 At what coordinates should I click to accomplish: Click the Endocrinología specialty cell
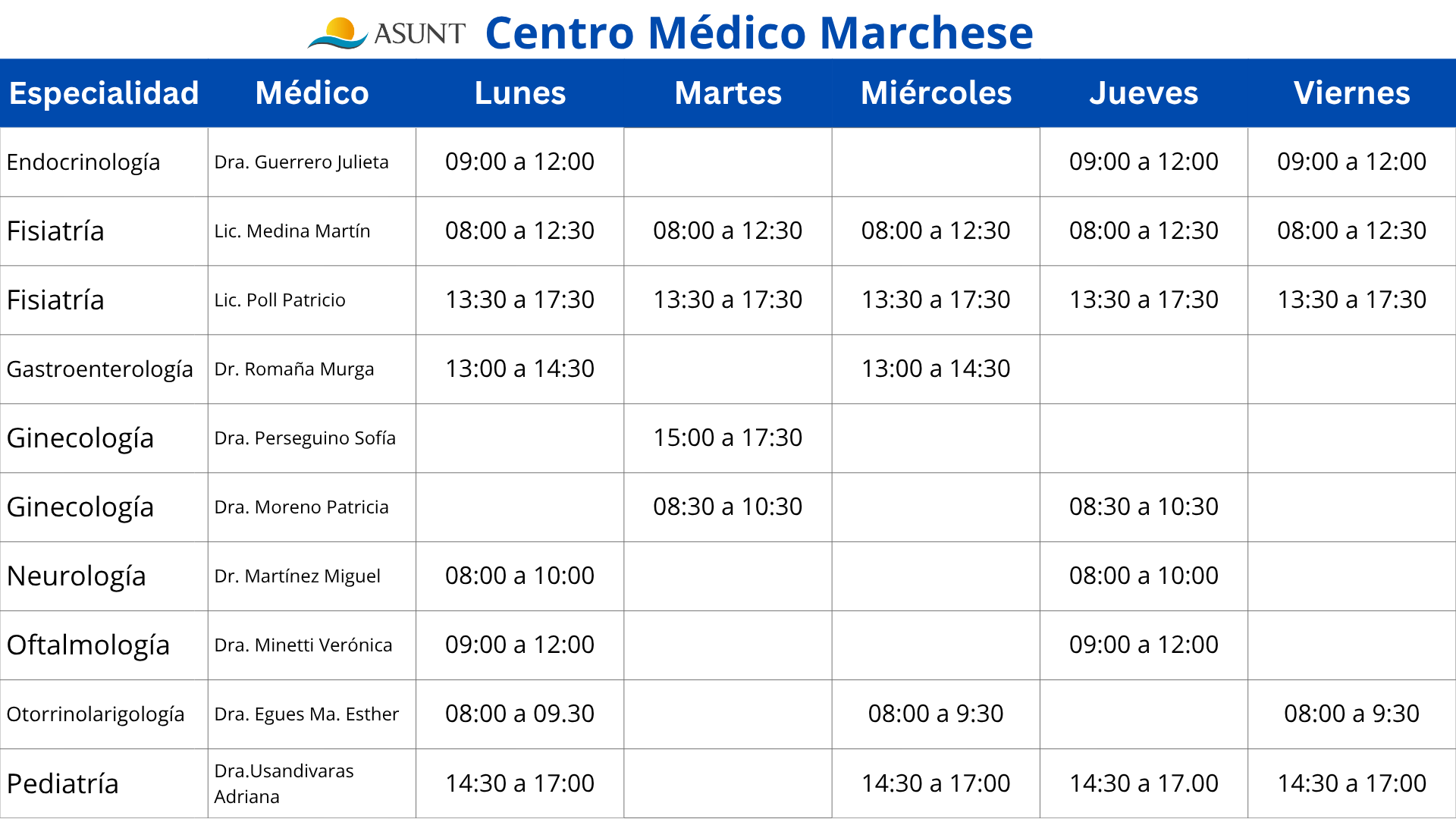pos(104,162)
